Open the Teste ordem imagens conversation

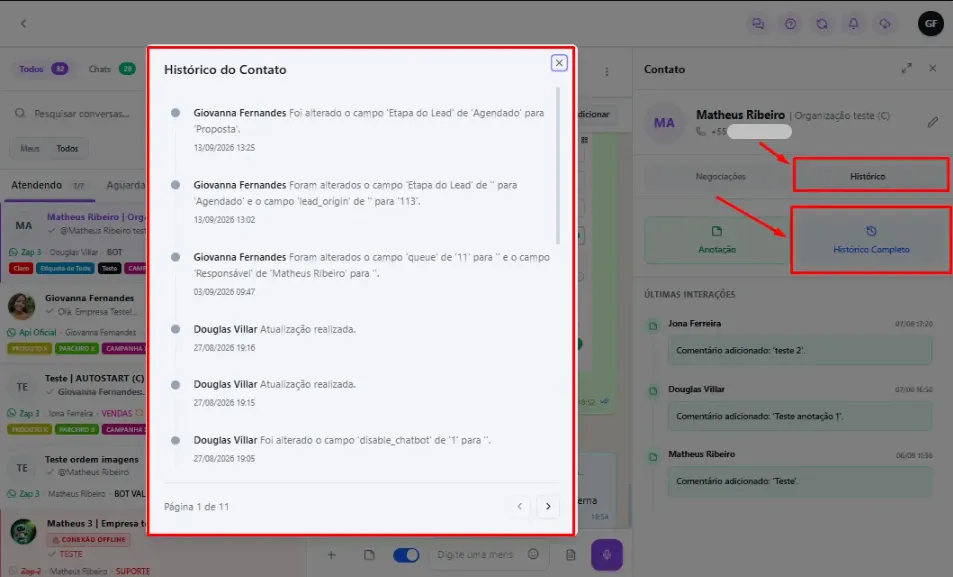(x=74, y=476)
